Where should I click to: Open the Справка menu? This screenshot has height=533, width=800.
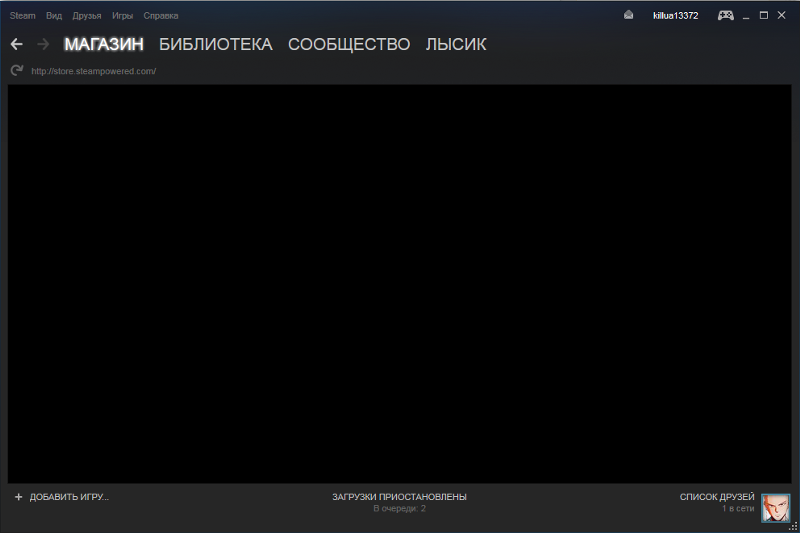pos(162,16)
